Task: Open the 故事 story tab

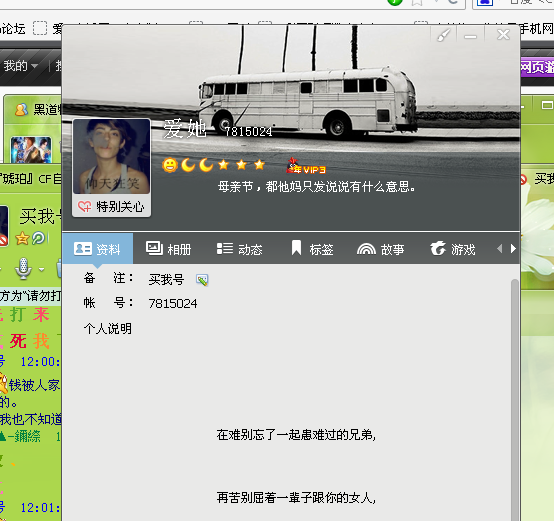Action: [381, 249]
